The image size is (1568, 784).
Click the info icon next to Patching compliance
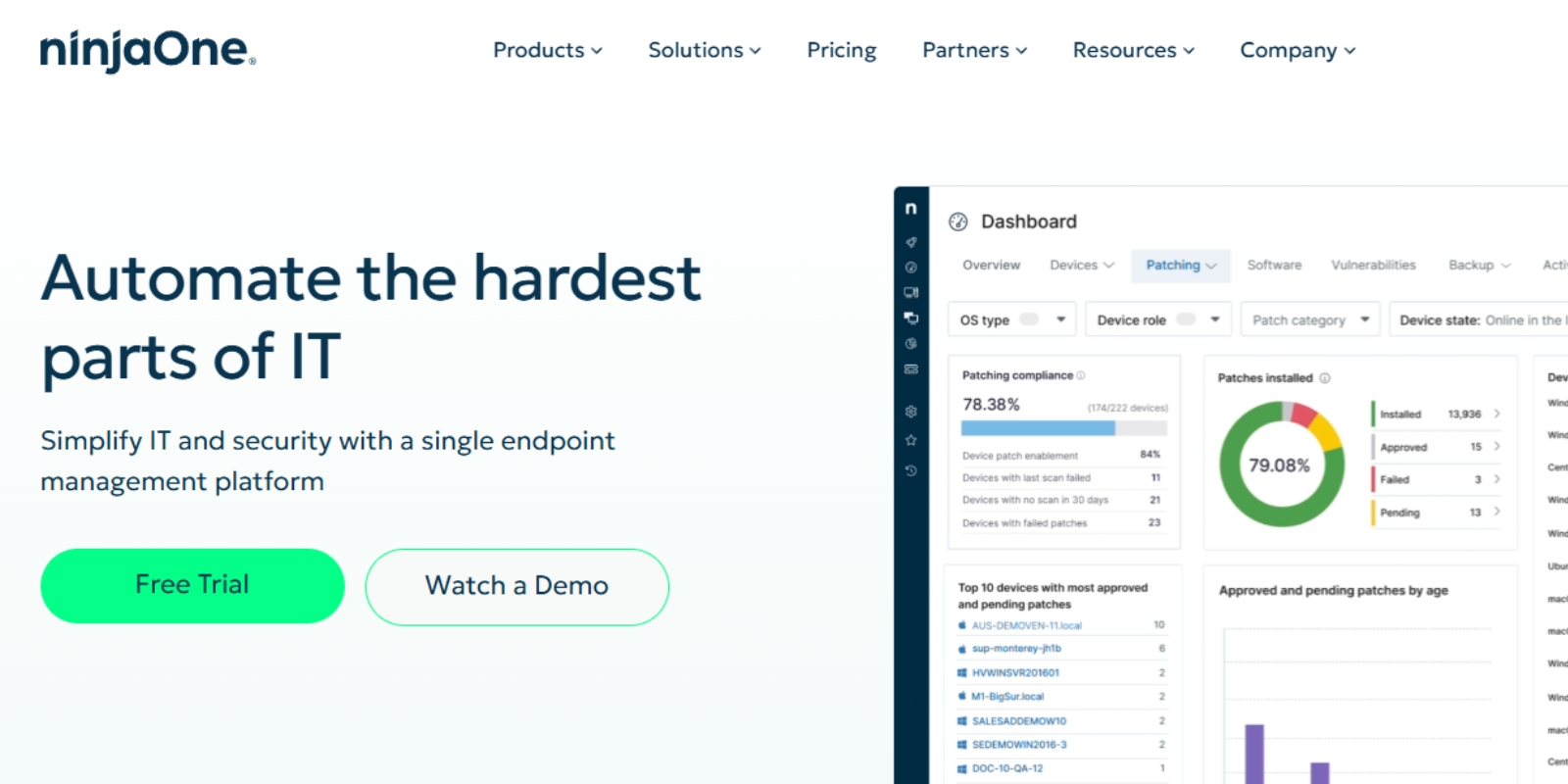[x=1081, y=375]
